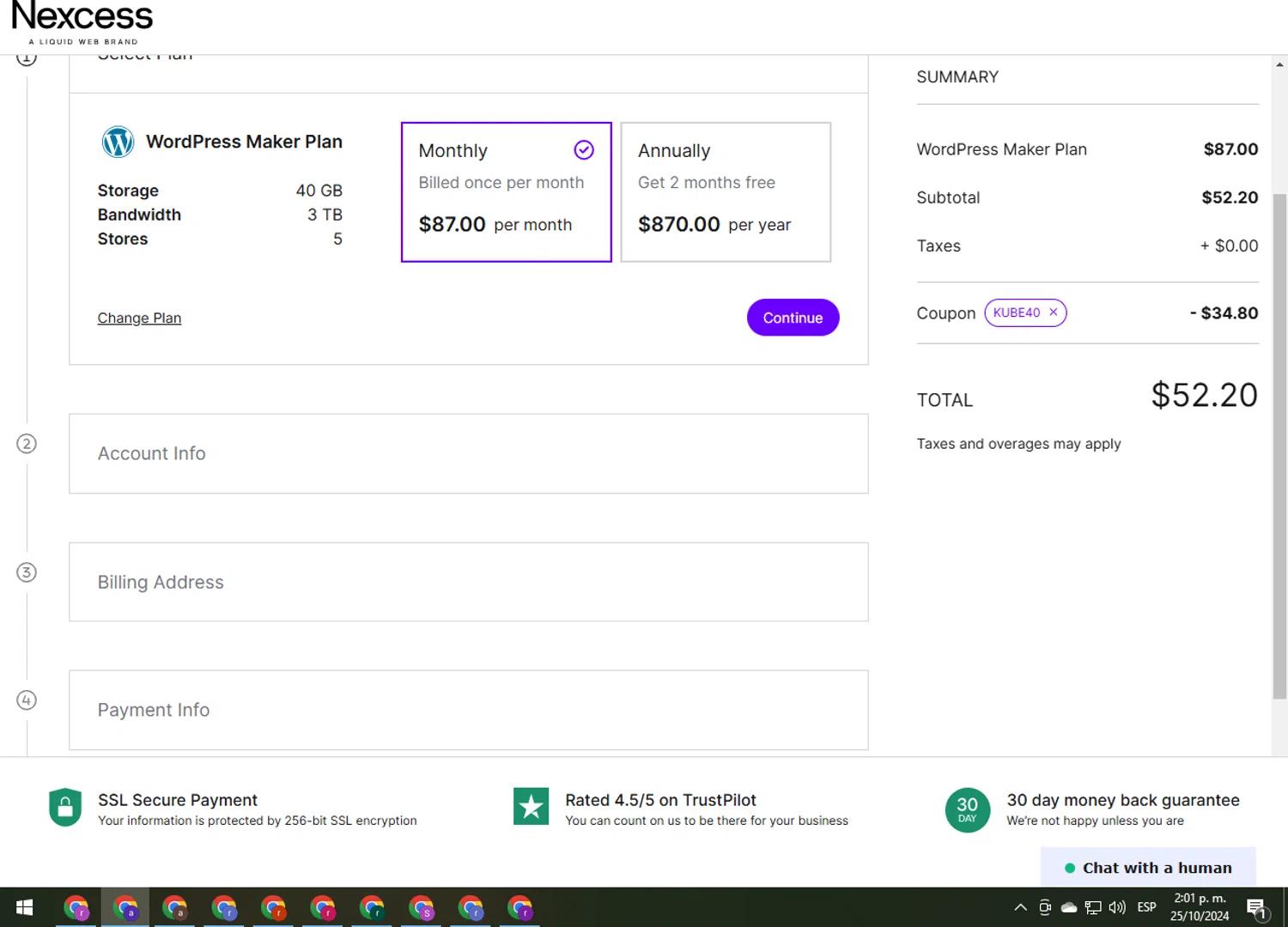
Task: Click the SUMMARY heading
Action: pyautogui.click(x=957, y=77)
